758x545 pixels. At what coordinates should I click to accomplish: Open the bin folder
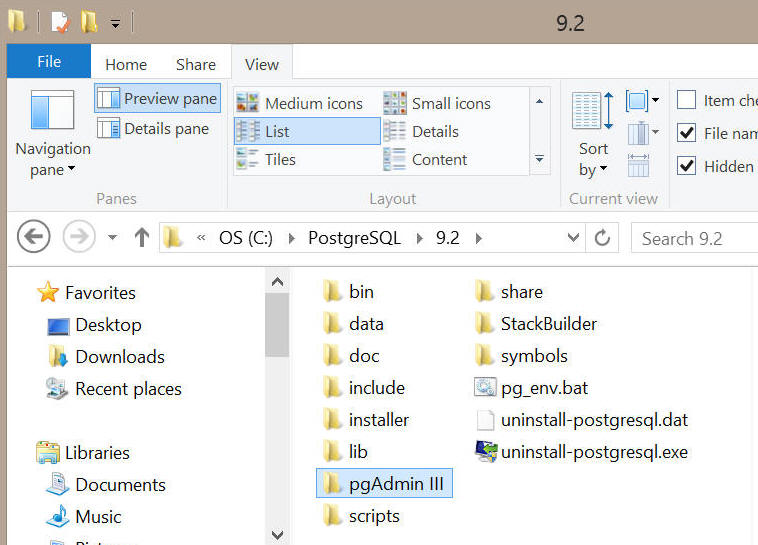click(x=349, y=292)
